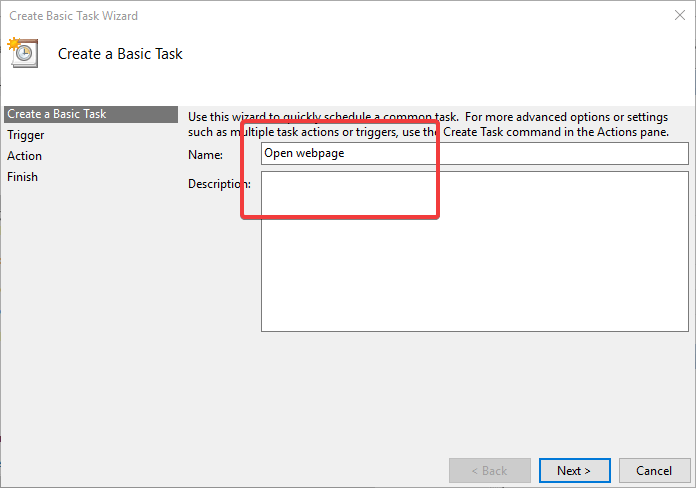Click the Name: label
This screenshot has height=488, width=696.
[206, 155]
